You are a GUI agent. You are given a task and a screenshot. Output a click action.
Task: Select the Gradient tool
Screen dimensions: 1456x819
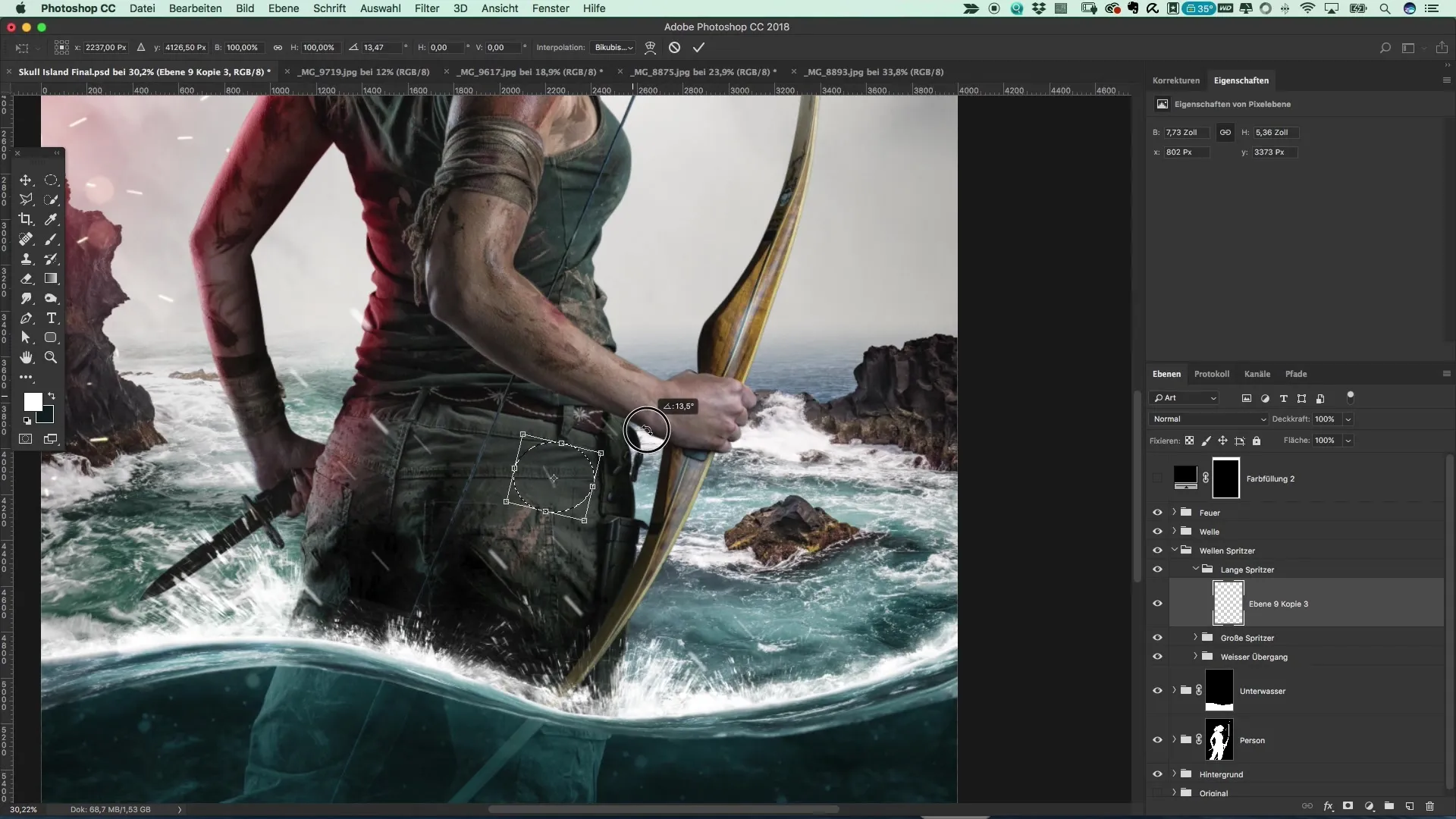click(51, 278)
